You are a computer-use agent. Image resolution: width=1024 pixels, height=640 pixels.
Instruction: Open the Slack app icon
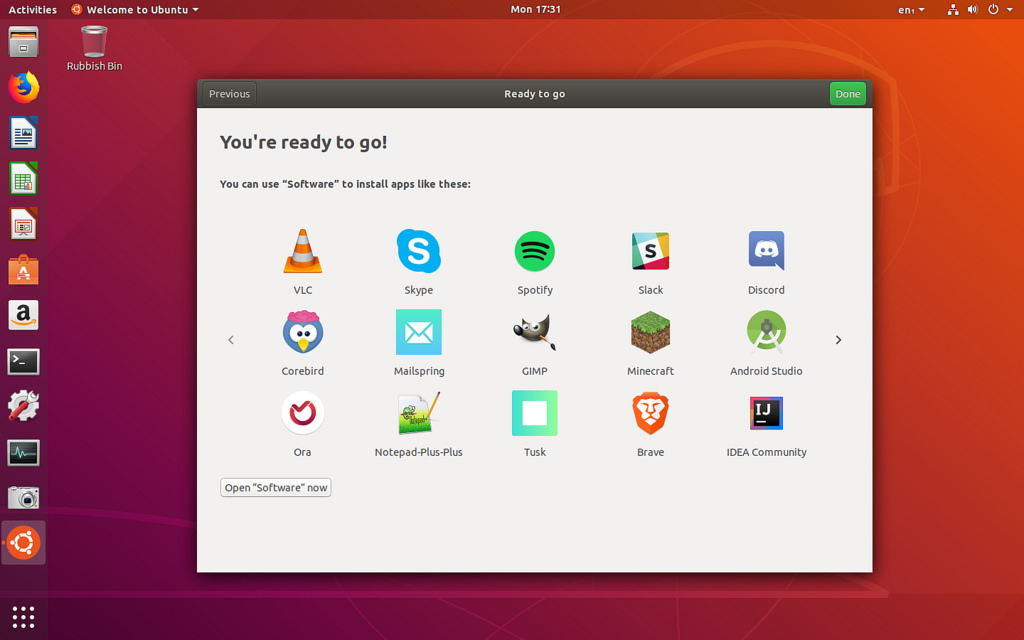pyautogui.click(x=650, y=251)
